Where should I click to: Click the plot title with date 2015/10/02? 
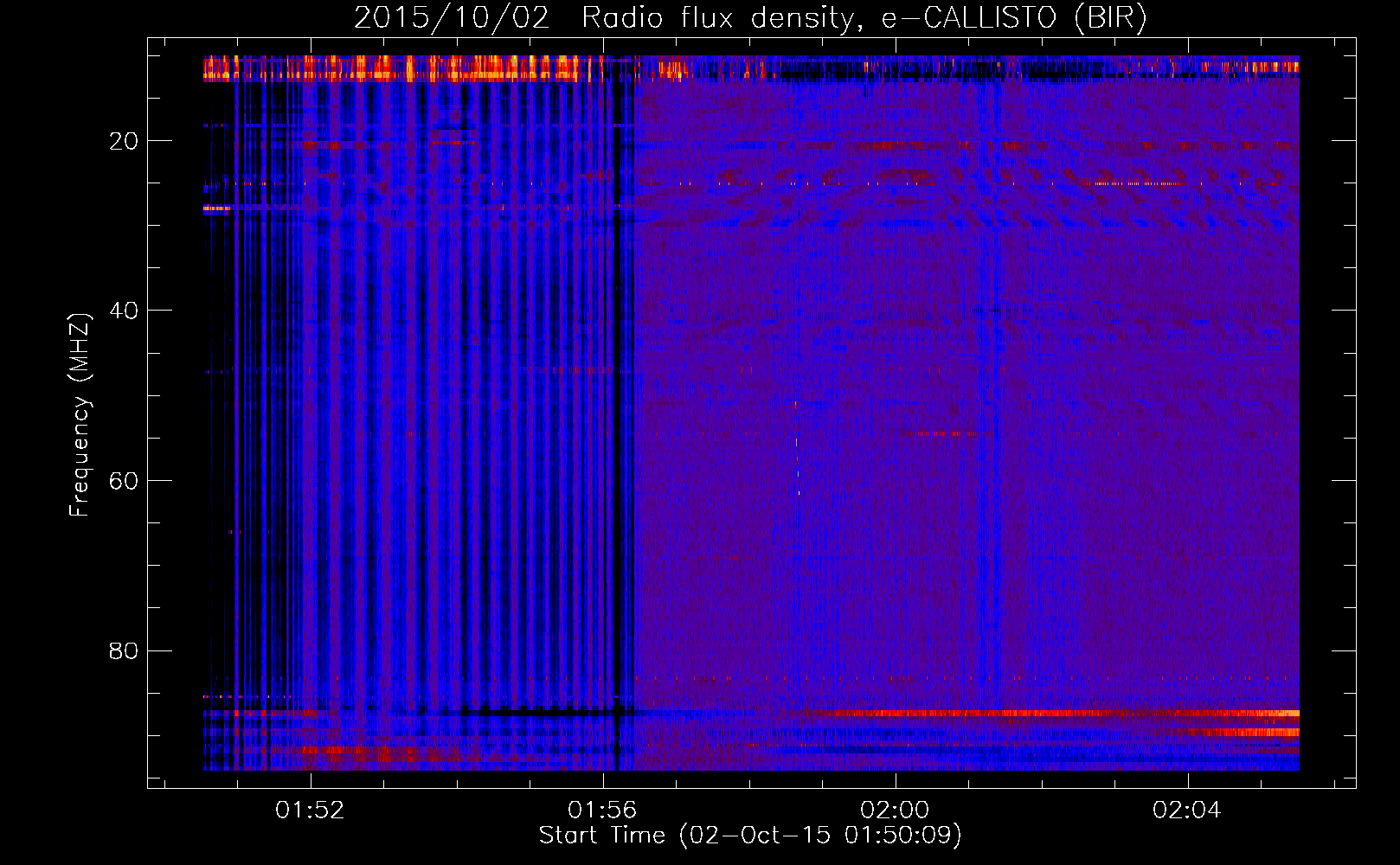click(750, 17)
